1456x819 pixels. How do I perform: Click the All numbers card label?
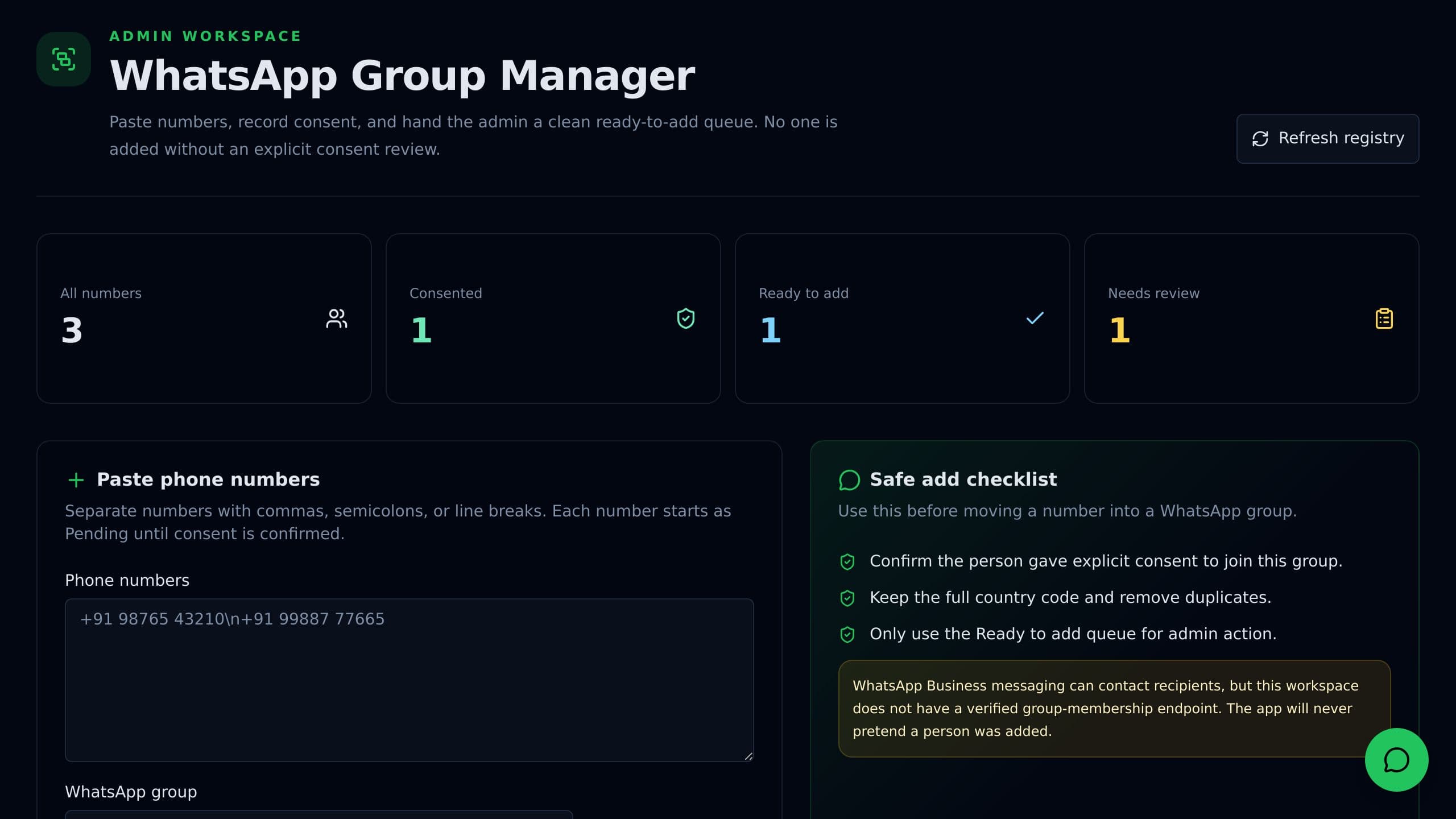click(101, 293)
